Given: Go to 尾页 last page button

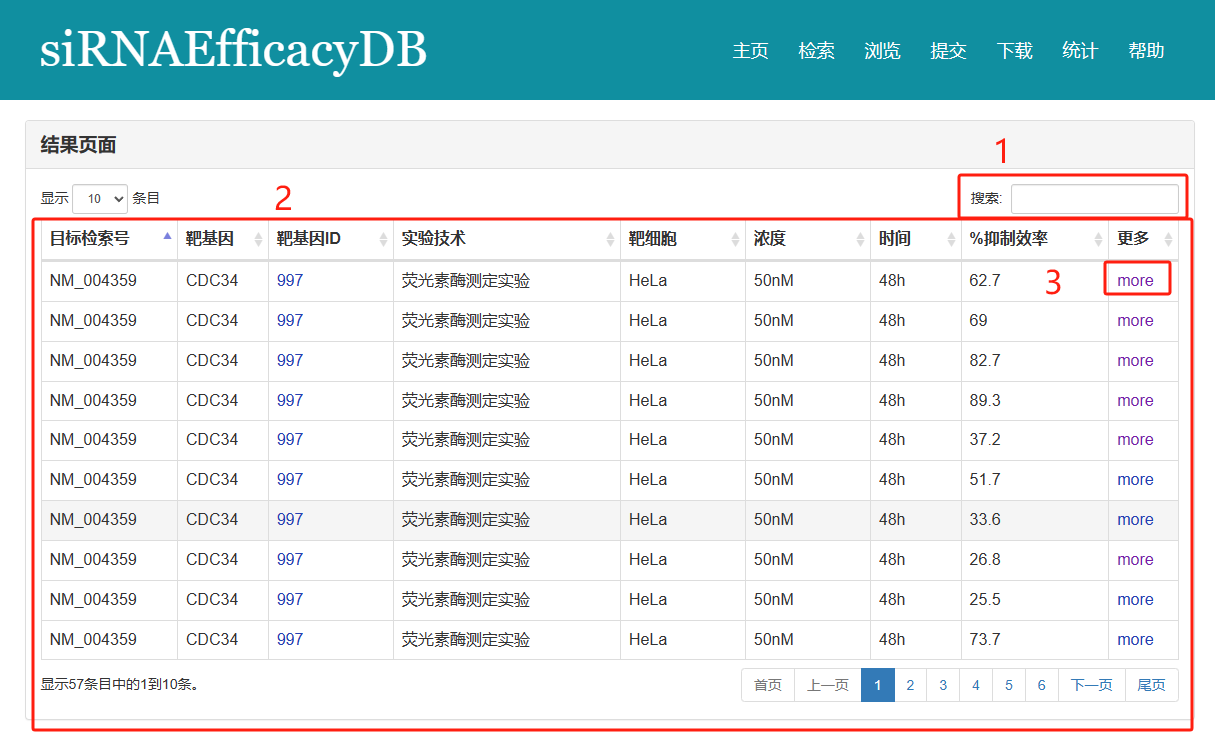Looking at the screenshot, I should click(1152, 685).
